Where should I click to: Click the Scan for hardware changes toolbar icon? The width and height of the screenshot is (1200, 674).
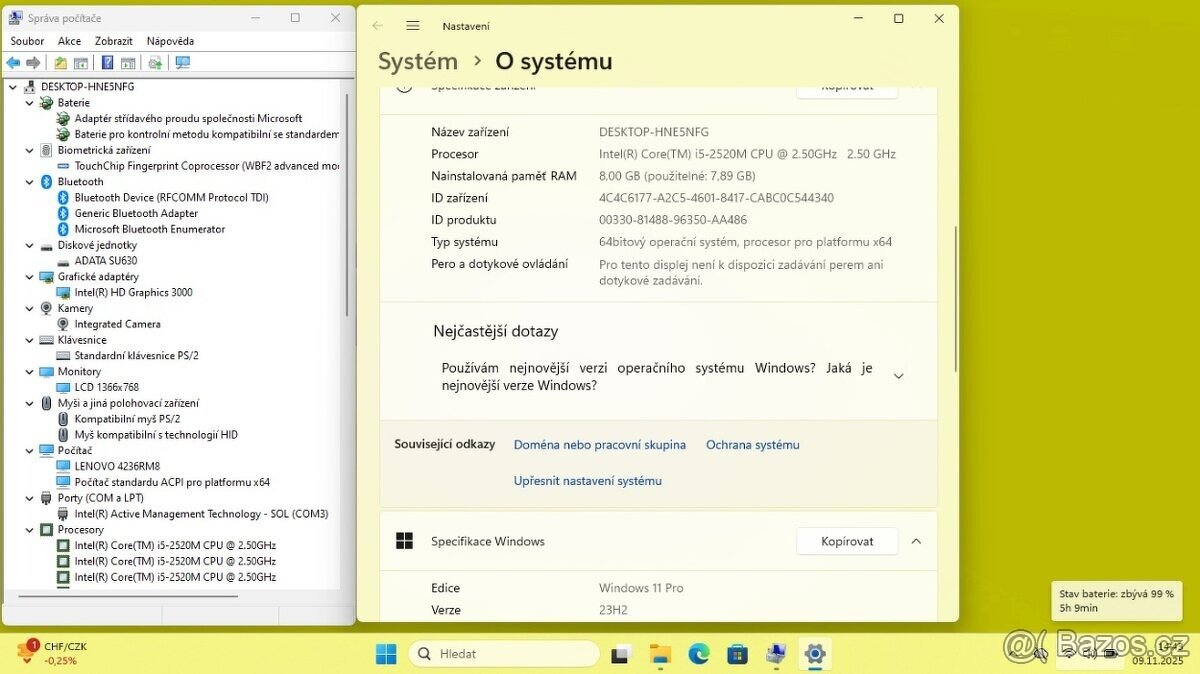[x=154, y=62]
